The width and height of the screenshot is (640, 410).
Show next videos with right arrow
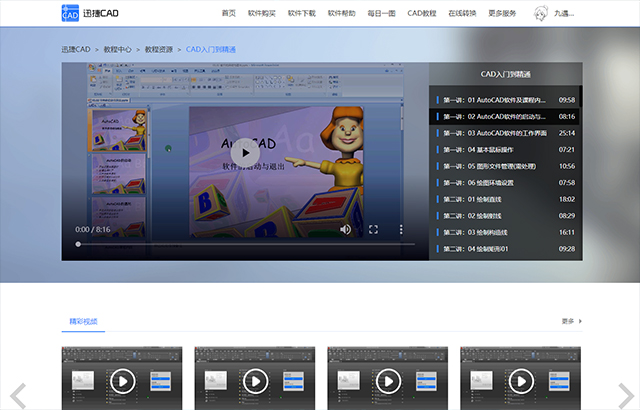(626, 395)
